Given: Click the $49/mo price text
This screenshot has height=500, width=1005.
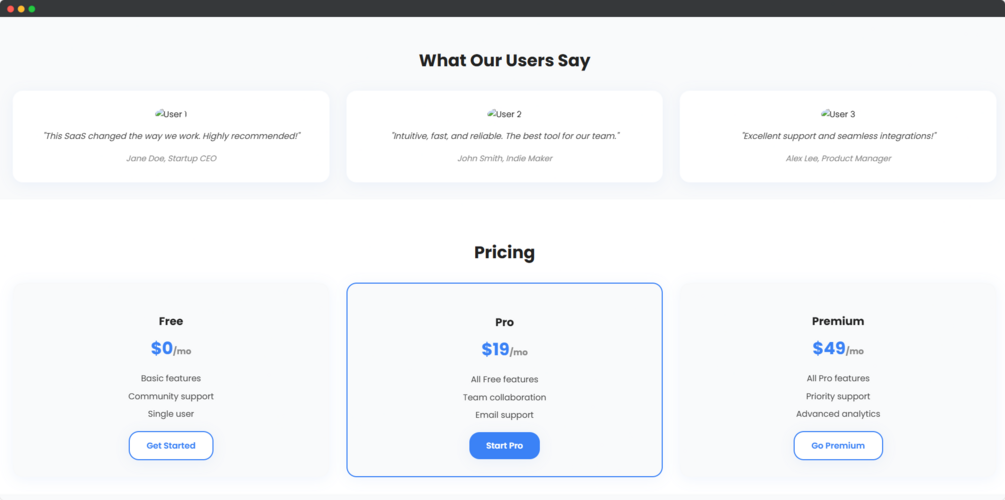Looking at the screenshot, I should [838, 349].
